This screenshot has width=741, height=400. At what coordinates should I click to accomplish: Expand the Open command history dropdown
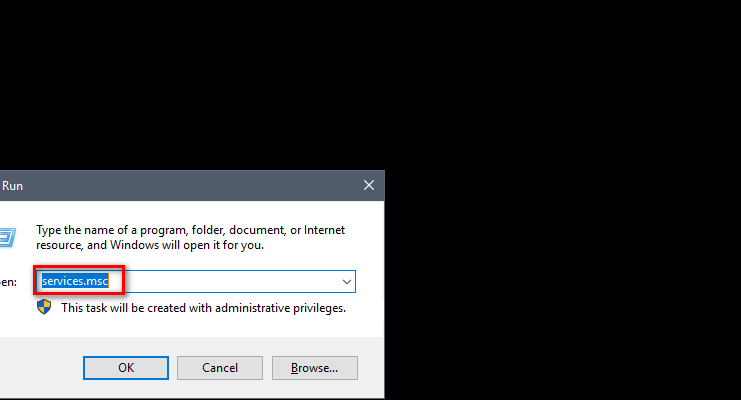(347, 282)
